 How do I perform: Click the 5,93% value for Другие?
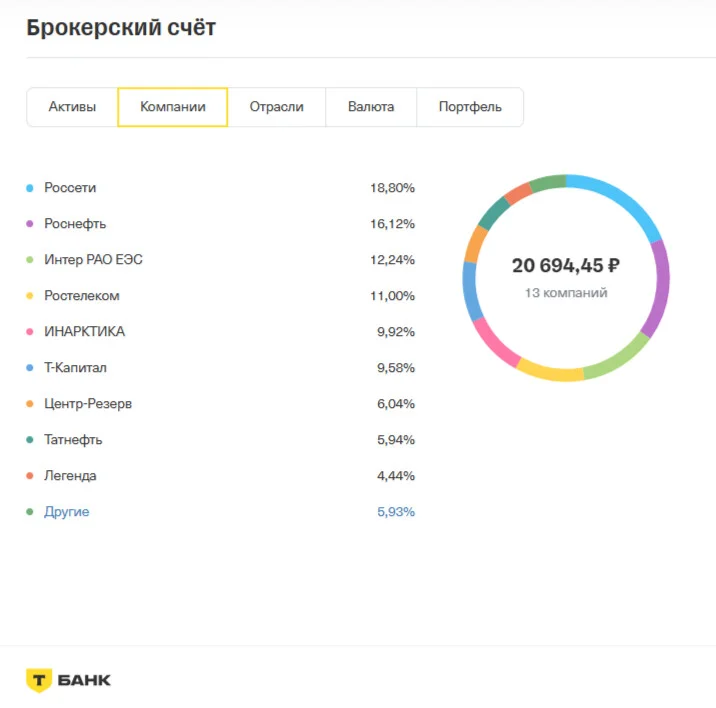(396, 512)
